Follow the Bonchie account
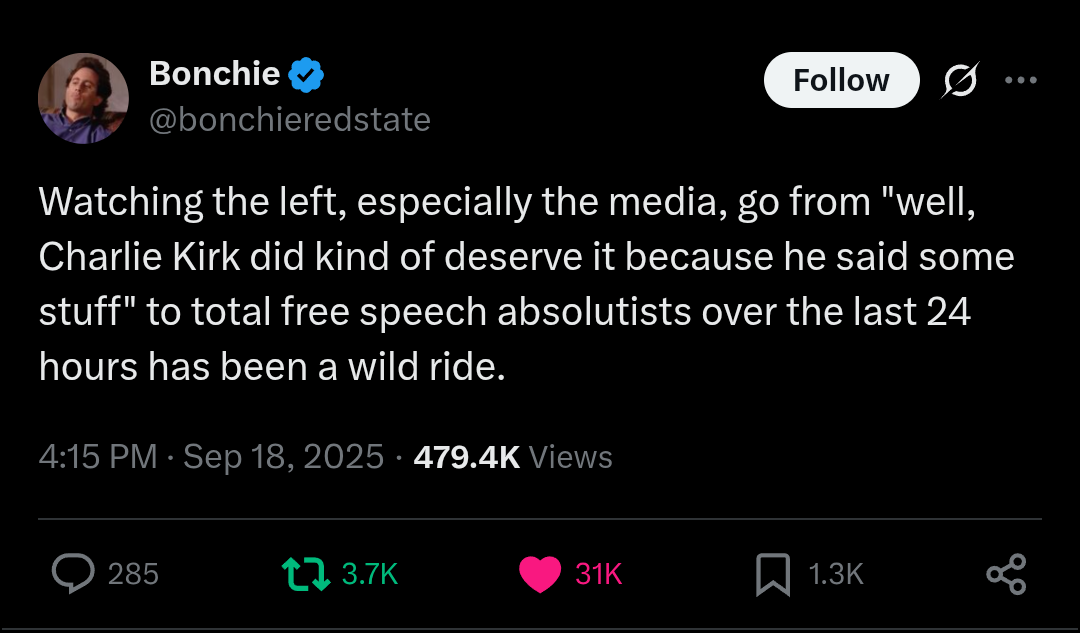1080x633 pixels. pyautogui.click(x=840, y=80)
